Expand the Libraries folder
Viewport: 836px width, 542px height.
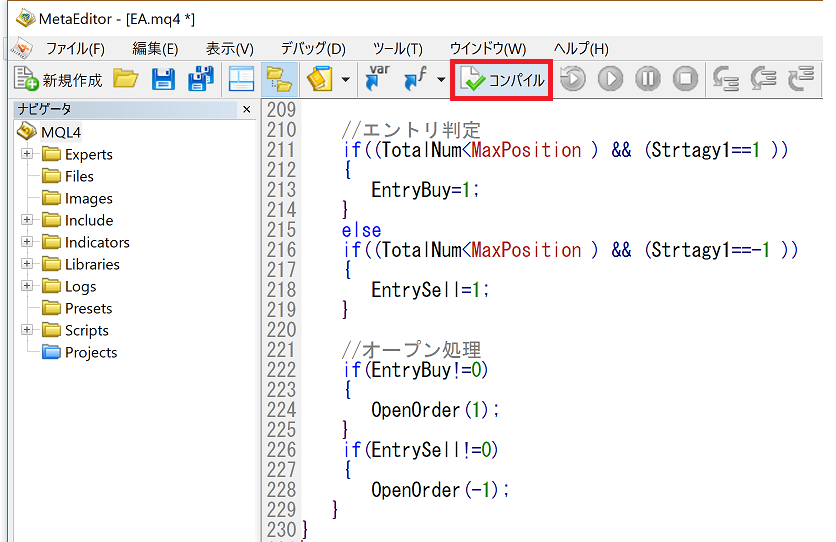coord(27,264)
